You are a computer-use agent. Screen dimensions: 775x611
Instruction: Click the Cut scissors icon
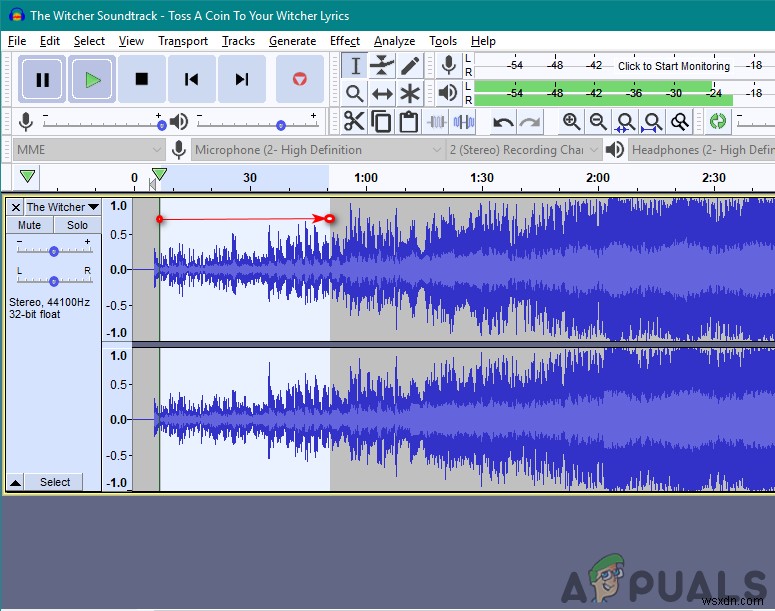[x=354, y=122]
